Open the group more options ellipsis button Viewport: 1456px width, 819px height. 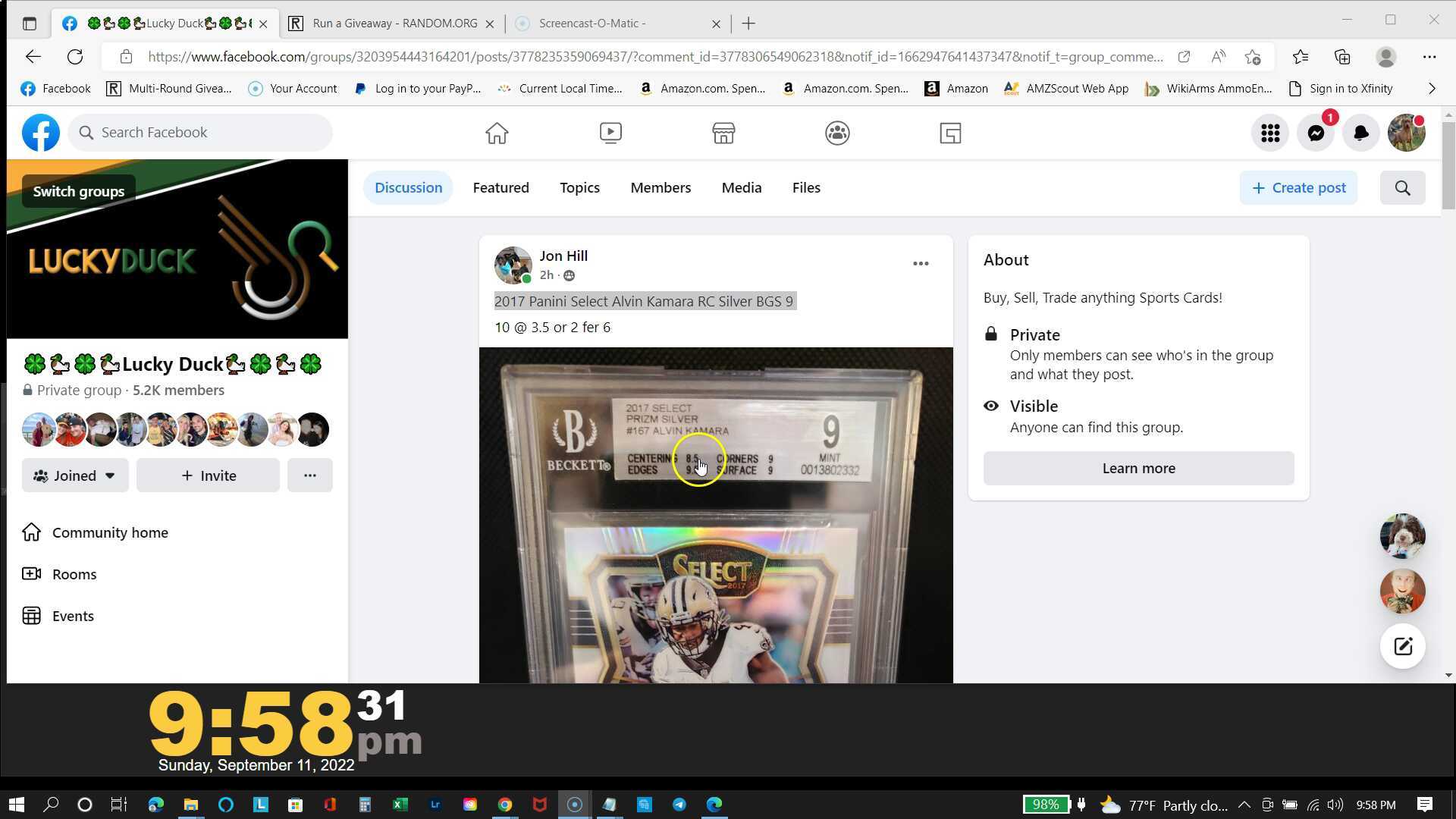tap(309, 475)
